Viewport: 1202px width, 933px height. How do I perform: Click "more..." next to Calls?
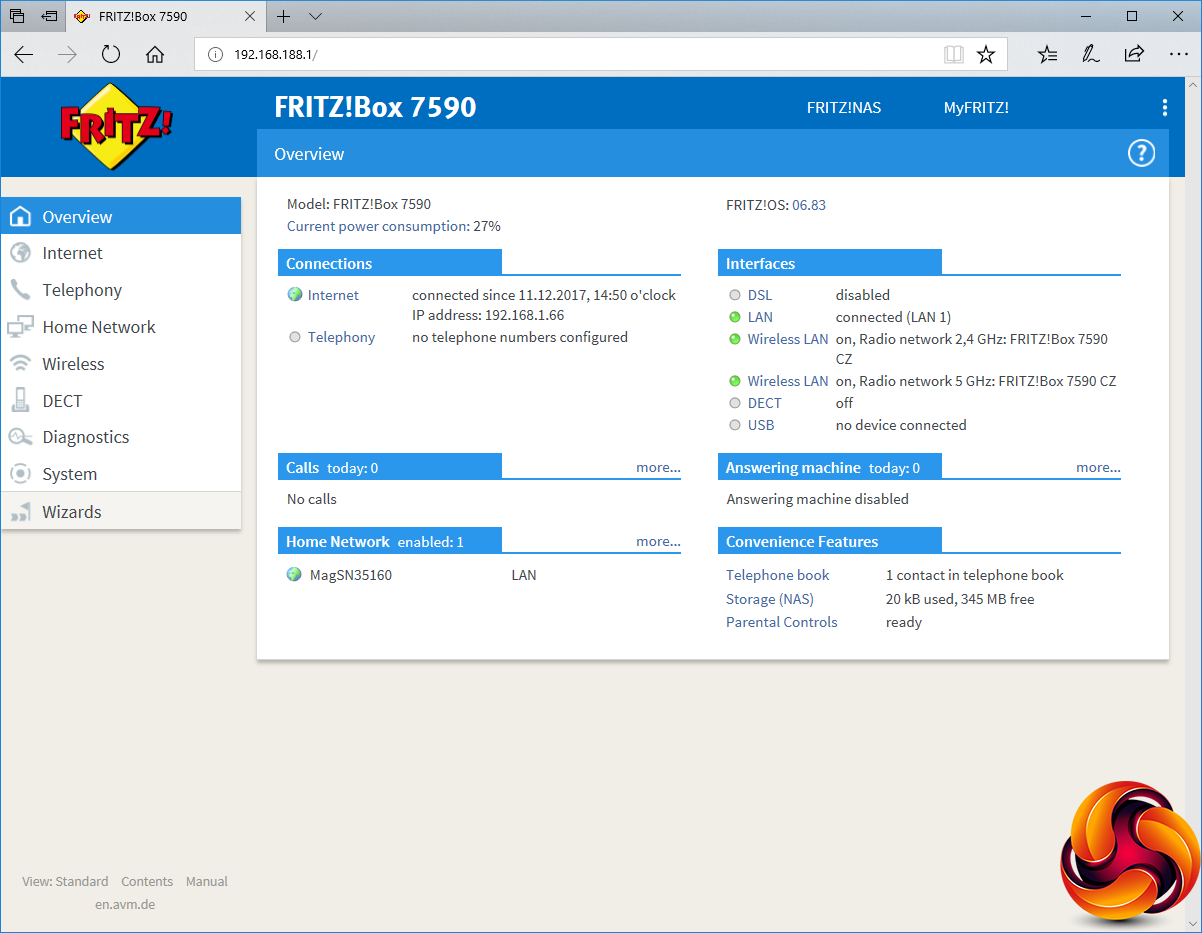point(658,467)
